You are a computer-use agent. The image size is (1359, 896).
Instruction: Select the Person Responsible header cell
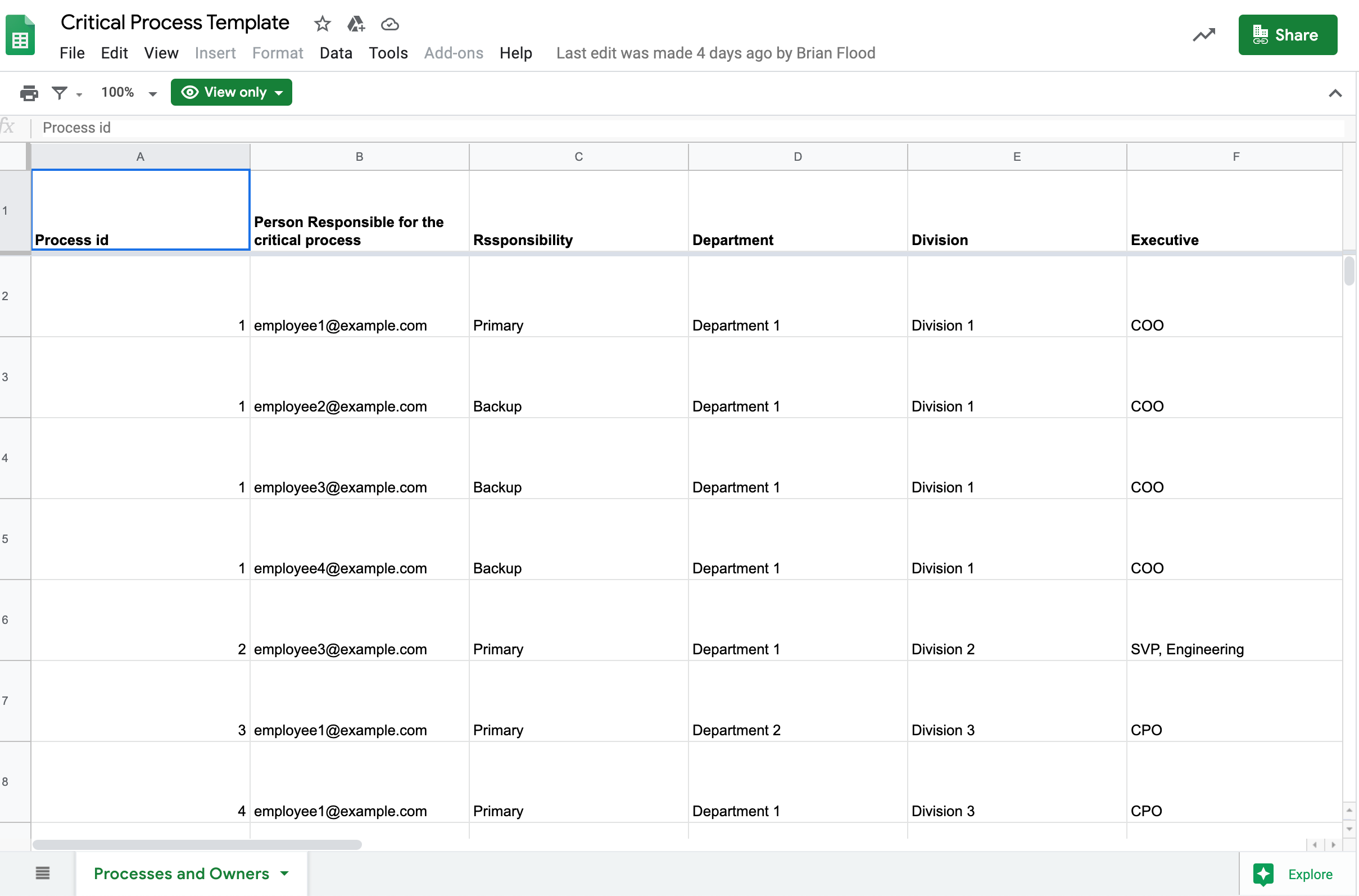(x=360, y=210)
